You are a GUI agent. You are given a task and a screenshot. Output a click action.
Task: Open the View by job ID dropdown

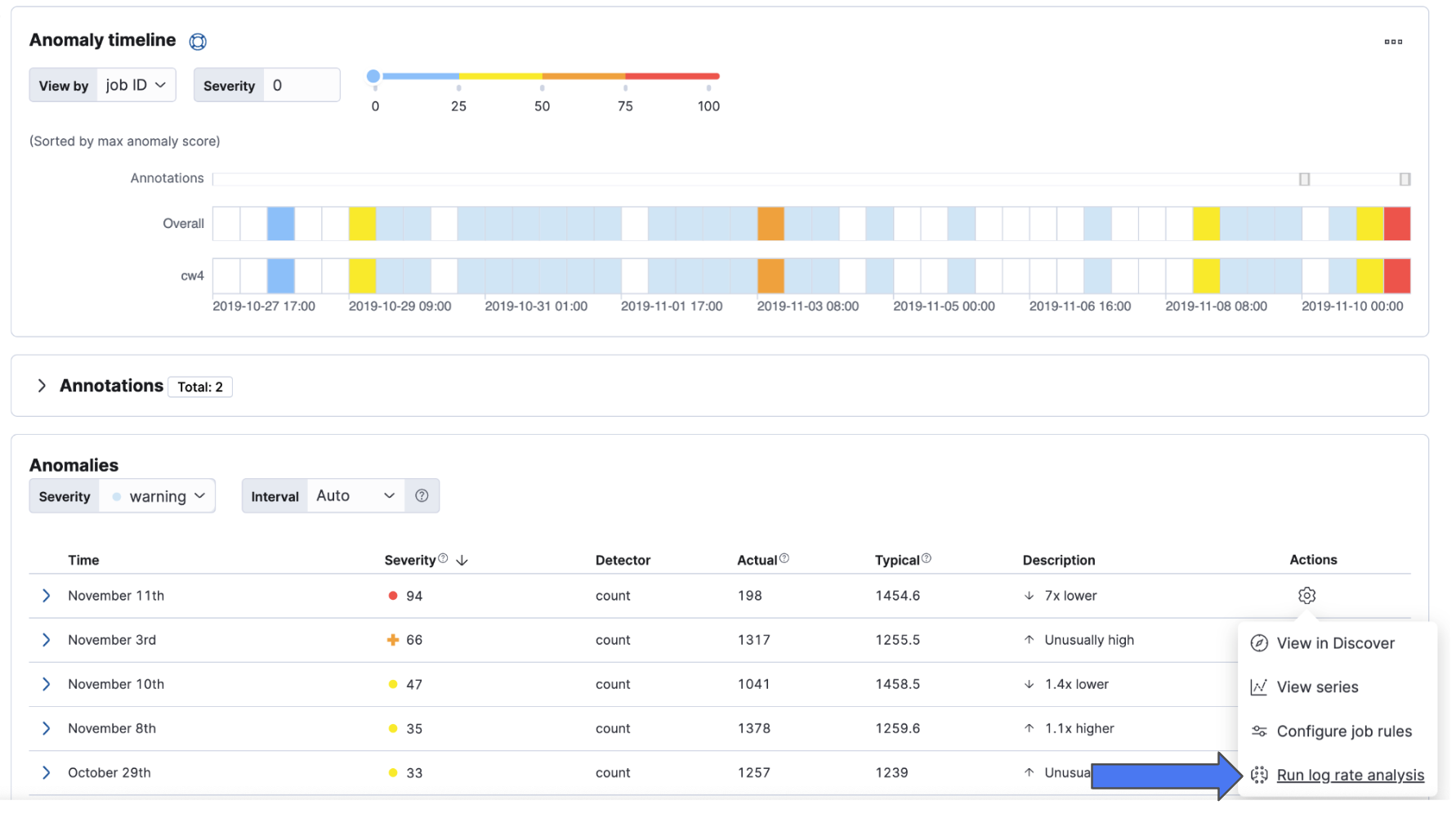pyautogui.click(x=136, y=84)
